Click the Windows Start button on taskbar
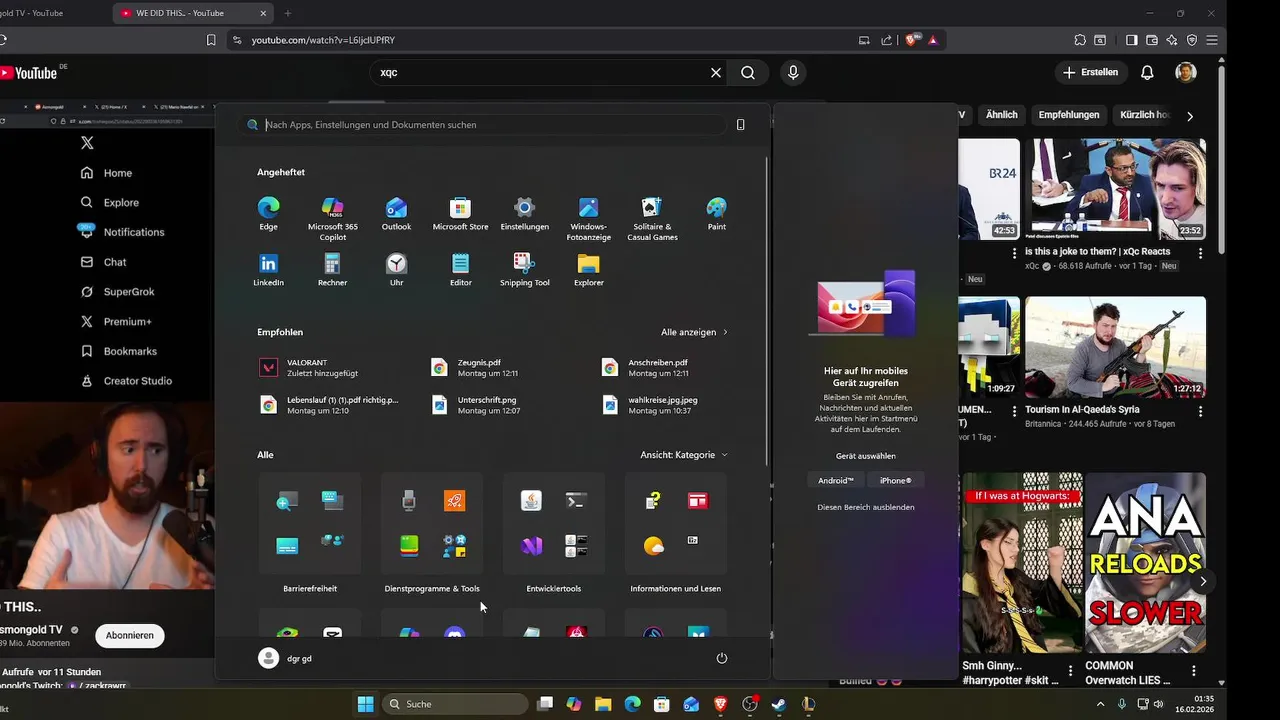 (x=365, y=704)
